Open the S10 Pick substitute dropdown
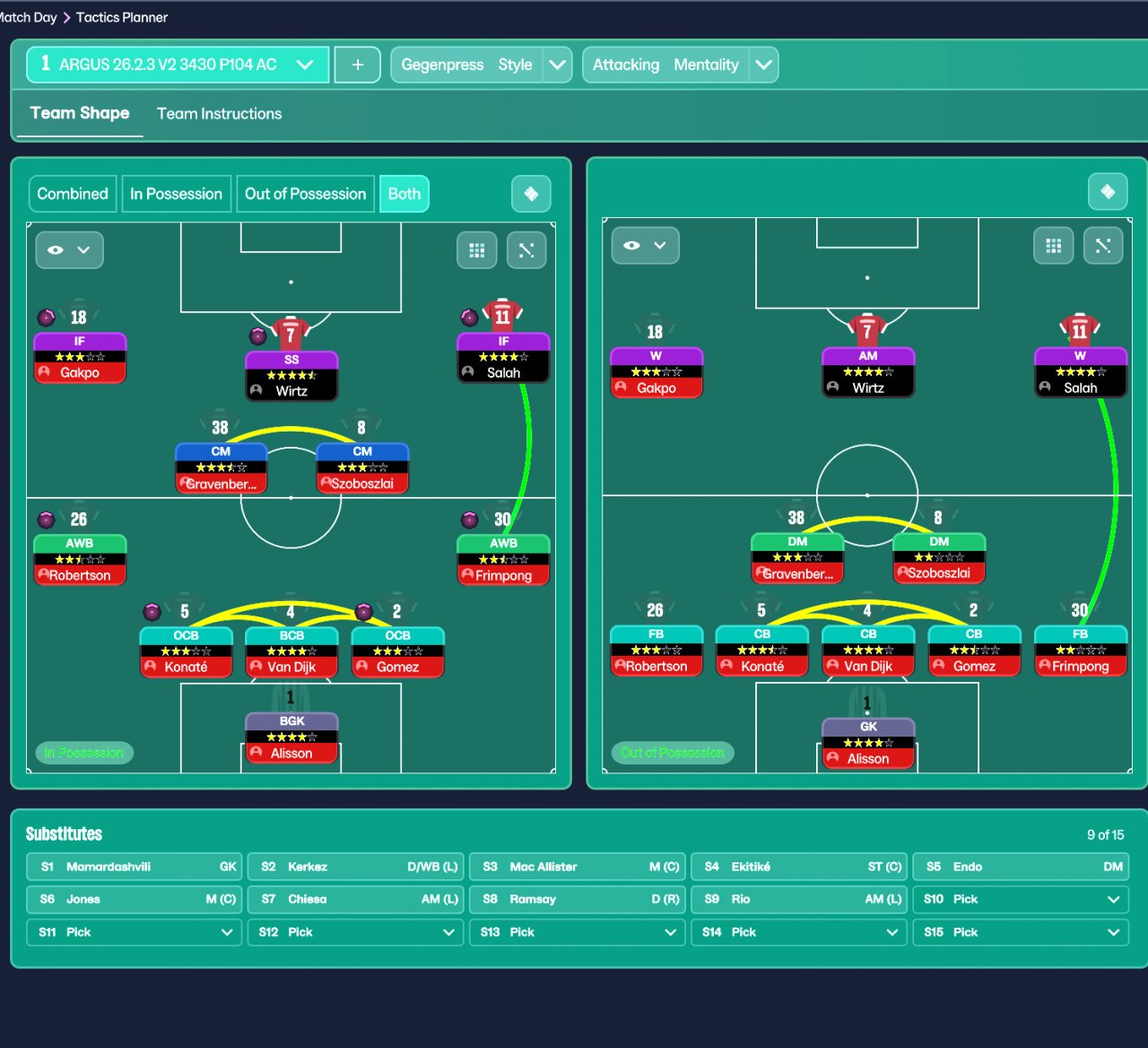Viewport: 1148px width, 1048px height. (1021, 899)
